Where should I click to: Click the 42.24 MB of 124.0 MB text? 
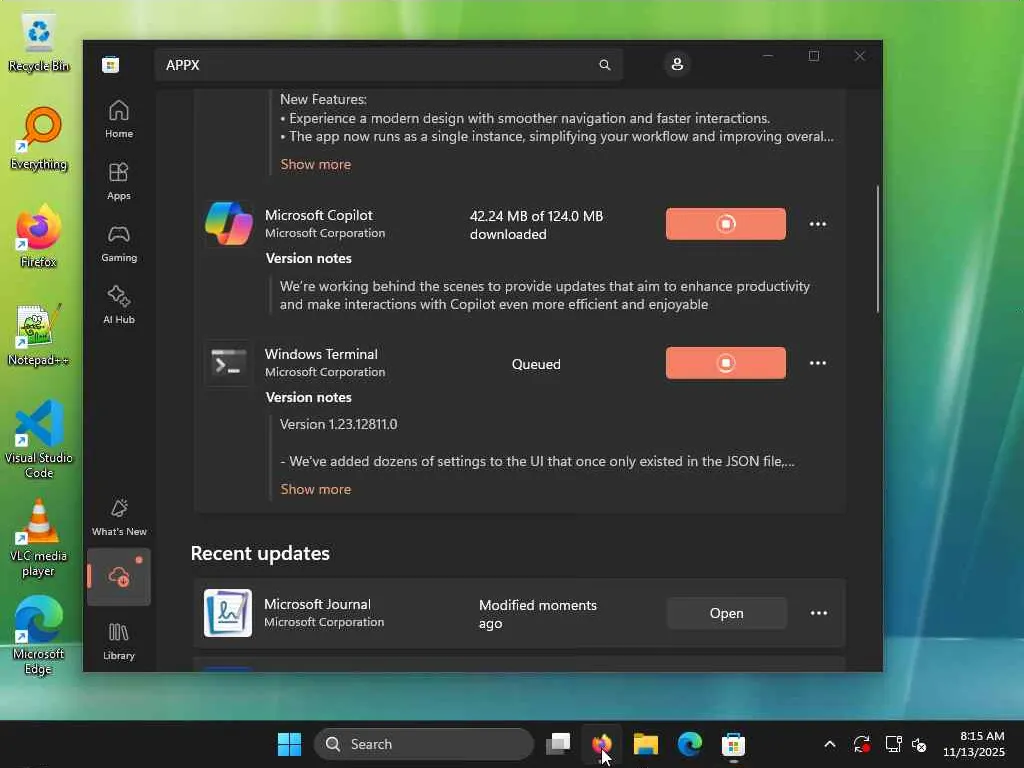(536, 216)
